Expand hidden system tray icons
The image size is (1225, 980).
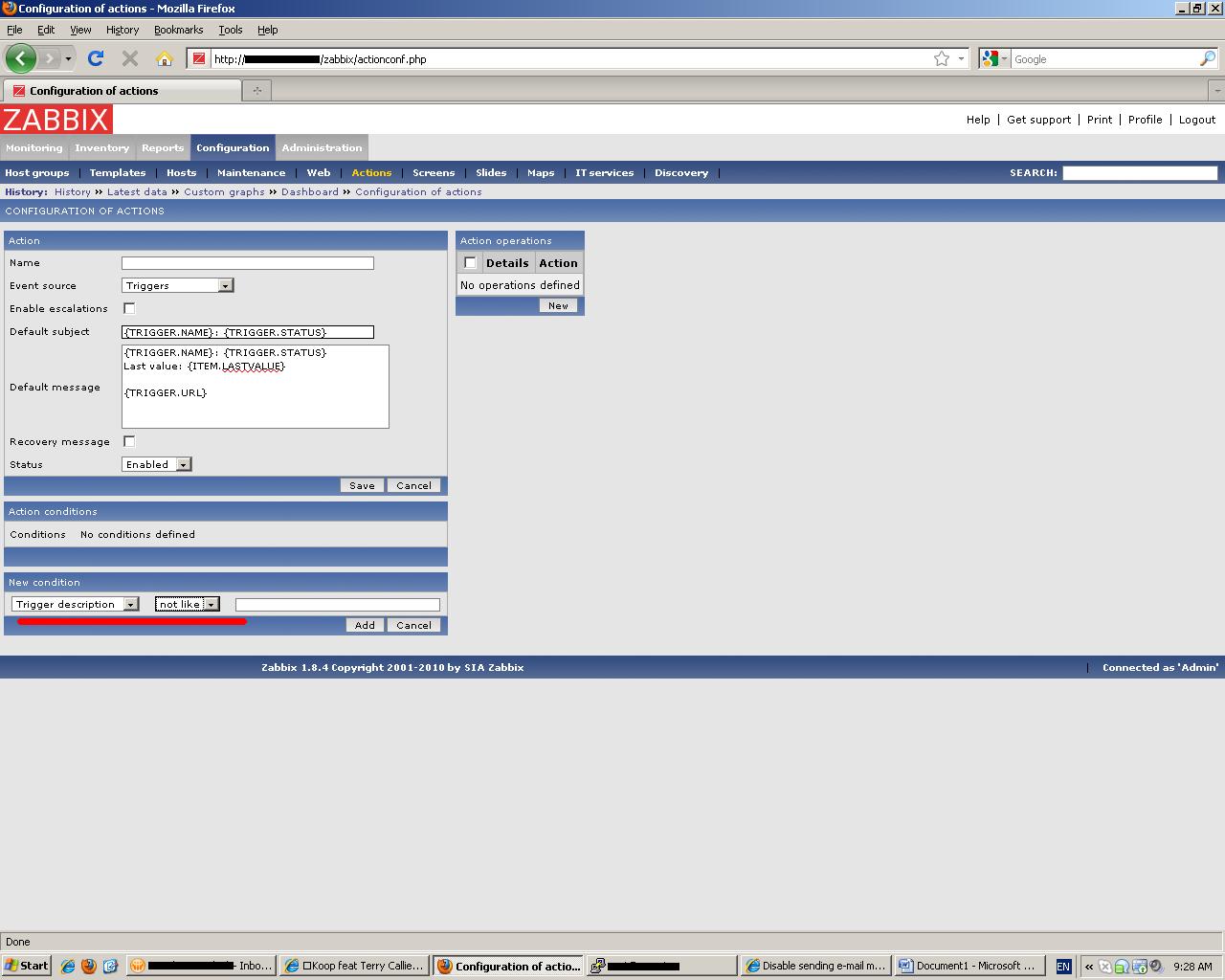point(1089,966)
